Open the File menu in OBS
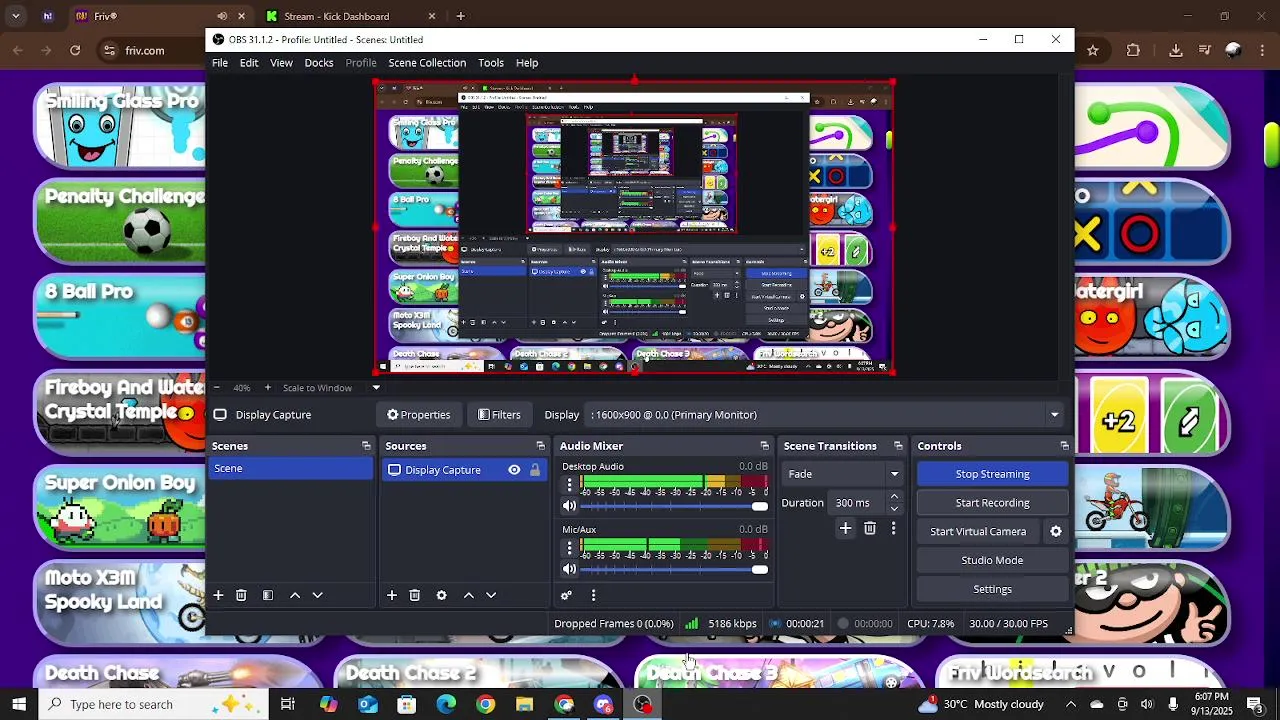The height and width of the screenshot is (720, 1280). (x=220, y=63)
